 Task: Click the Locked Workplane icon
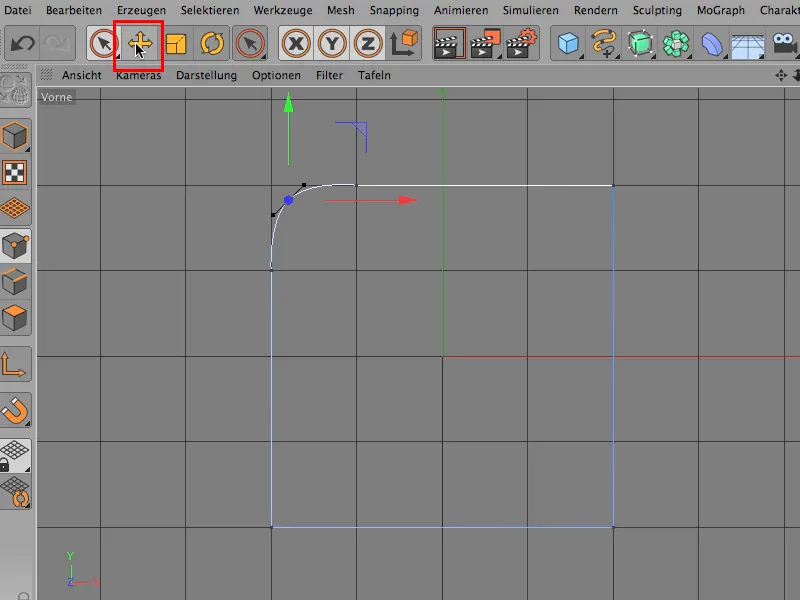click(x=15, y=456)
